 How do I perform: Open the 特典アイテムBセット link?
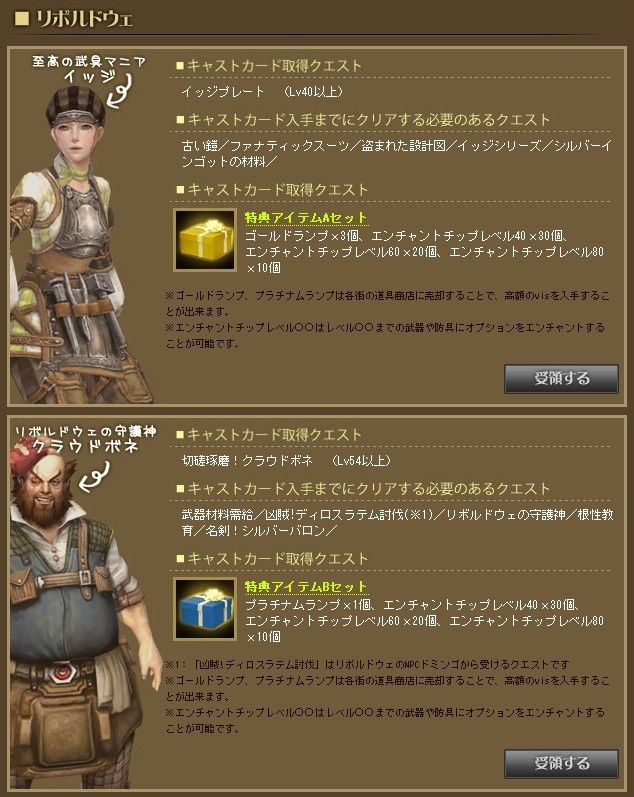306,587
